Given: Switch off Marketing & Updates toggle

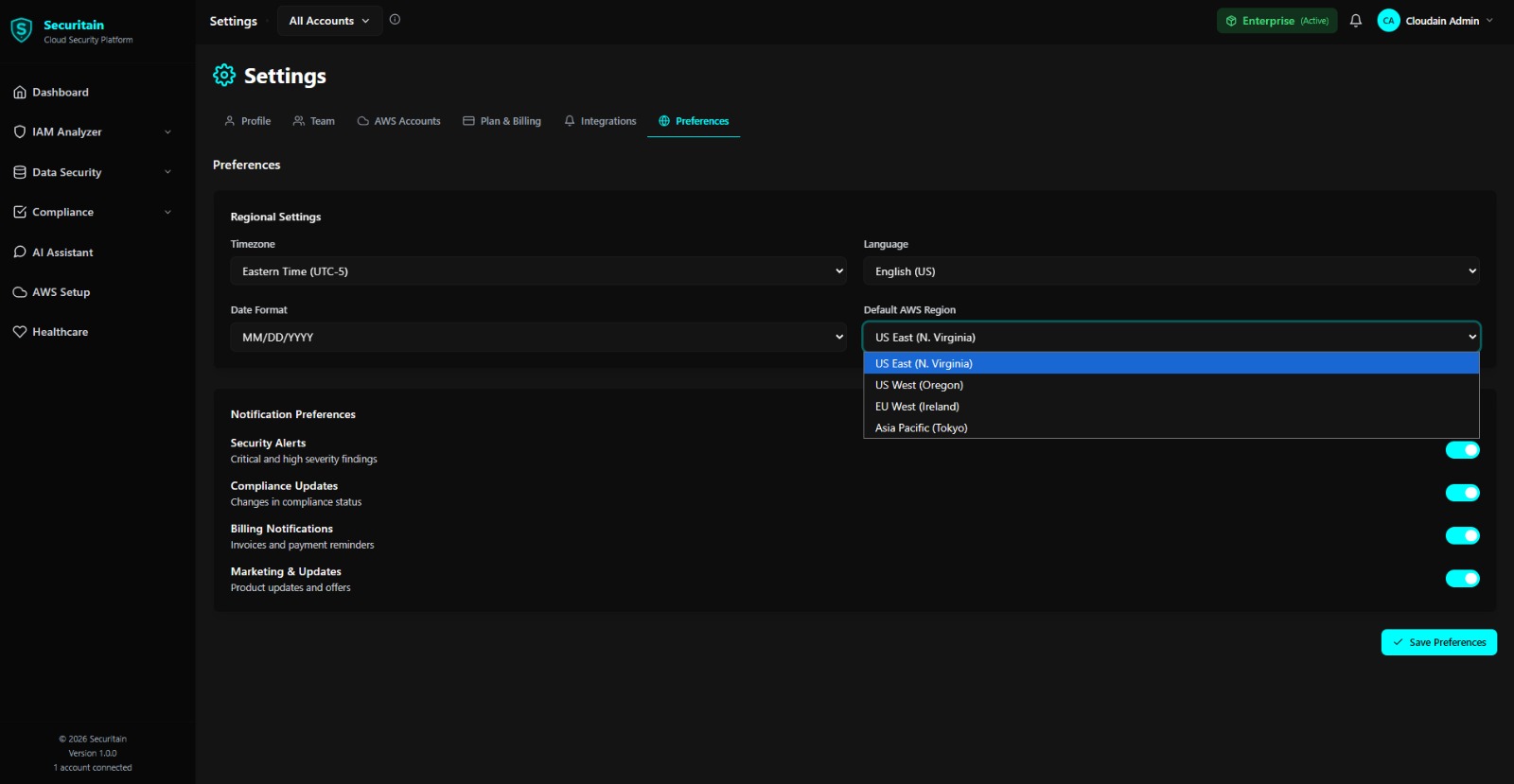Looking at the screenshot, I should tap(1462, 579).
